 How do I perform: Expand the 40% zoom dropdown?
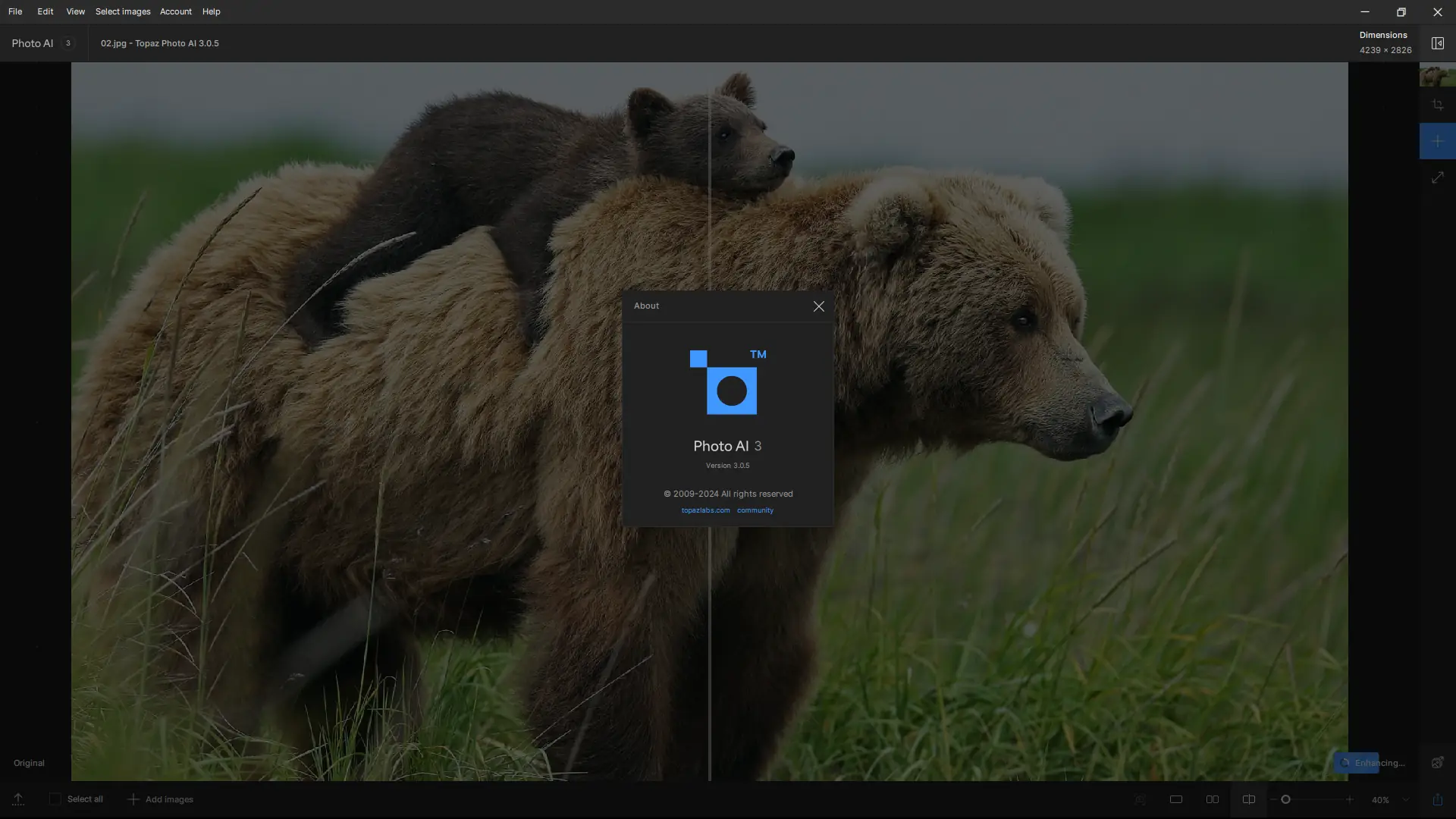[1405, 799]
